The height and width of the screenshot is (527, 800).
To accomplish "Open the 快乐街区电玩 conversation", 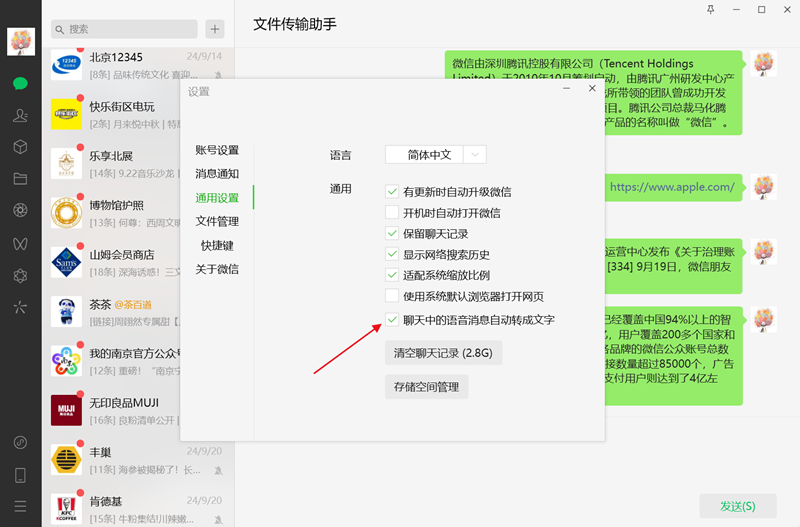I will 111,115.
